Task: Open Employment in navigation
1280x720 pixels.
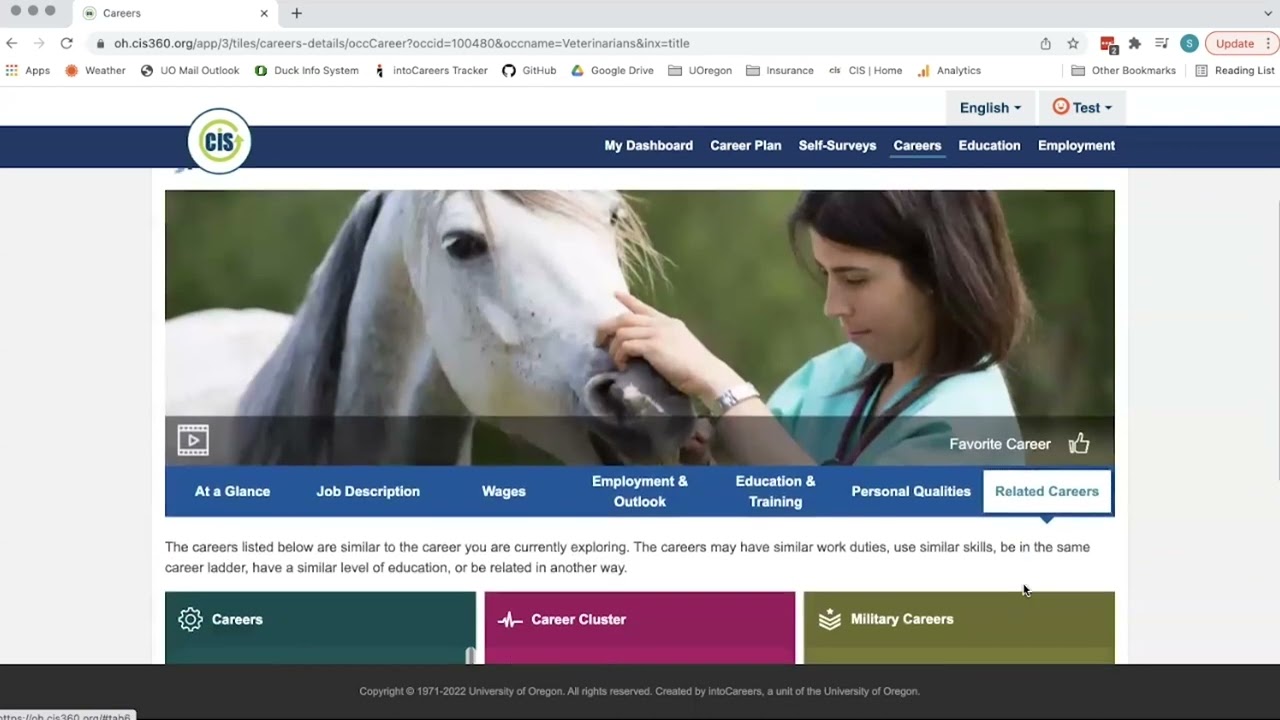Action: (x=1076, y=146)
